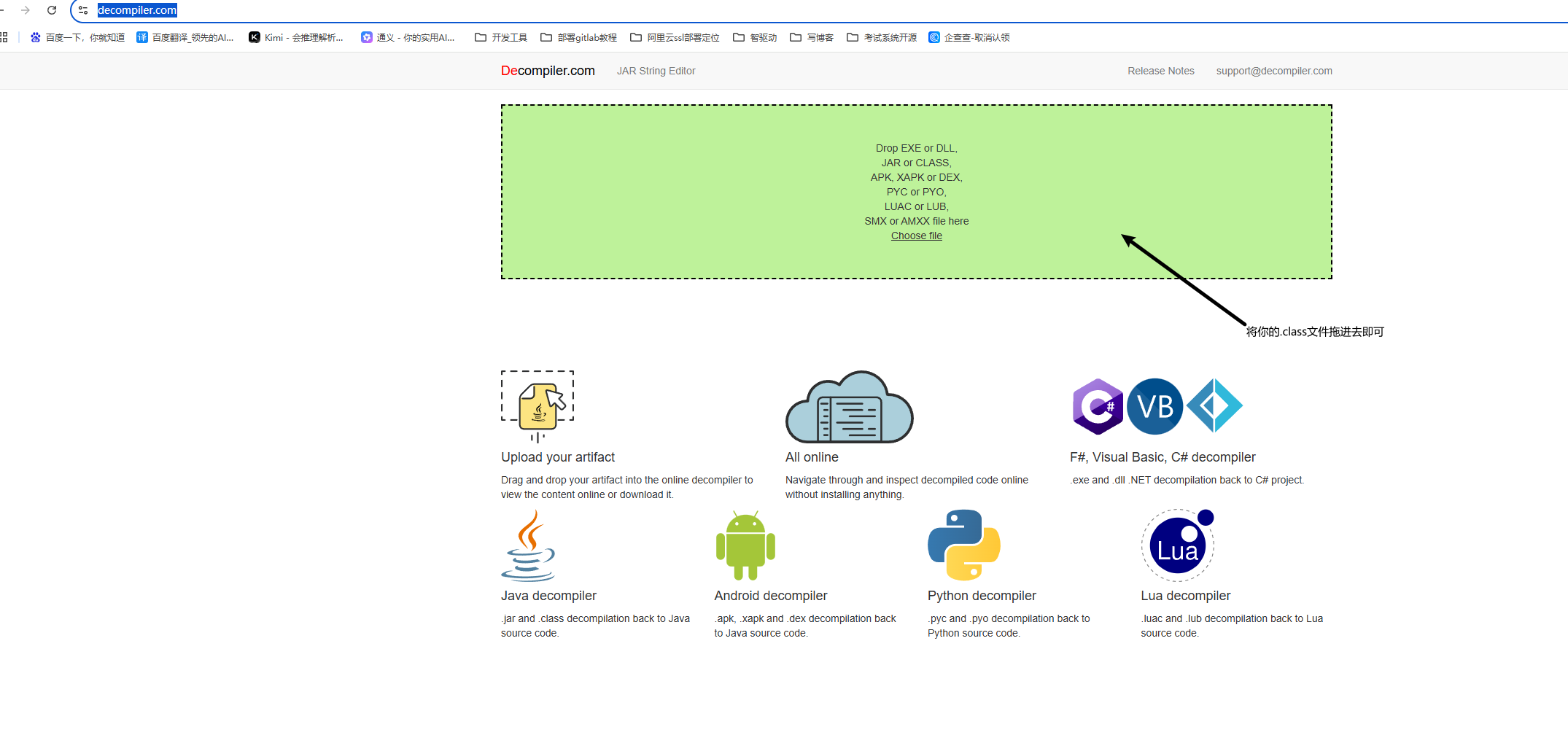Click the All online cloud icon

coord(849,406)
